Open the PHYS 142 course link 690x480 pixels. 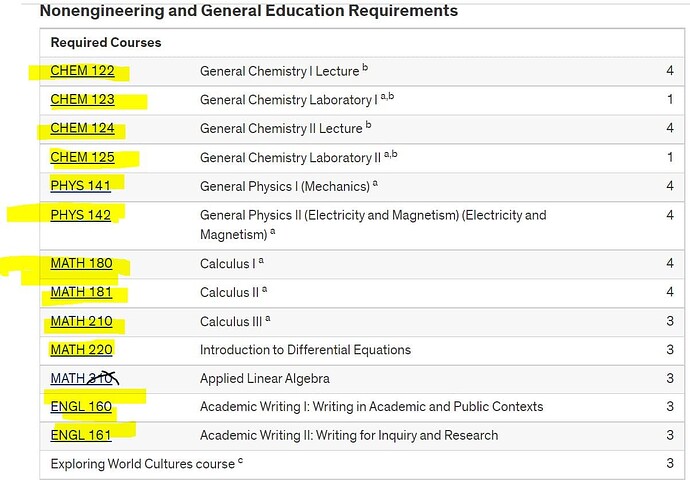[81, 215]
